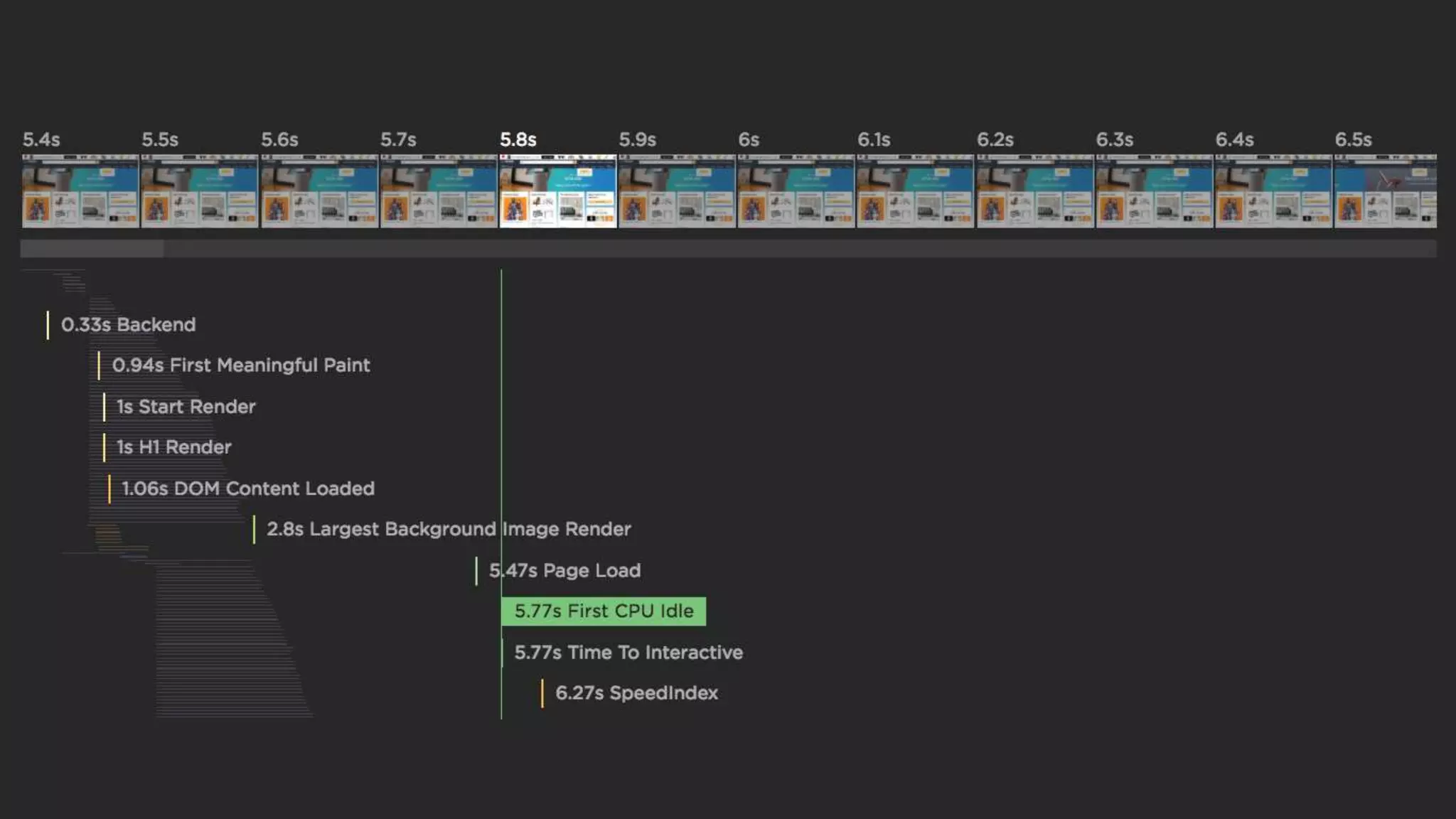Viewport: 1456px width, 819px height.
Task: Click the 0.33s Backend marker
Action: 128,325
